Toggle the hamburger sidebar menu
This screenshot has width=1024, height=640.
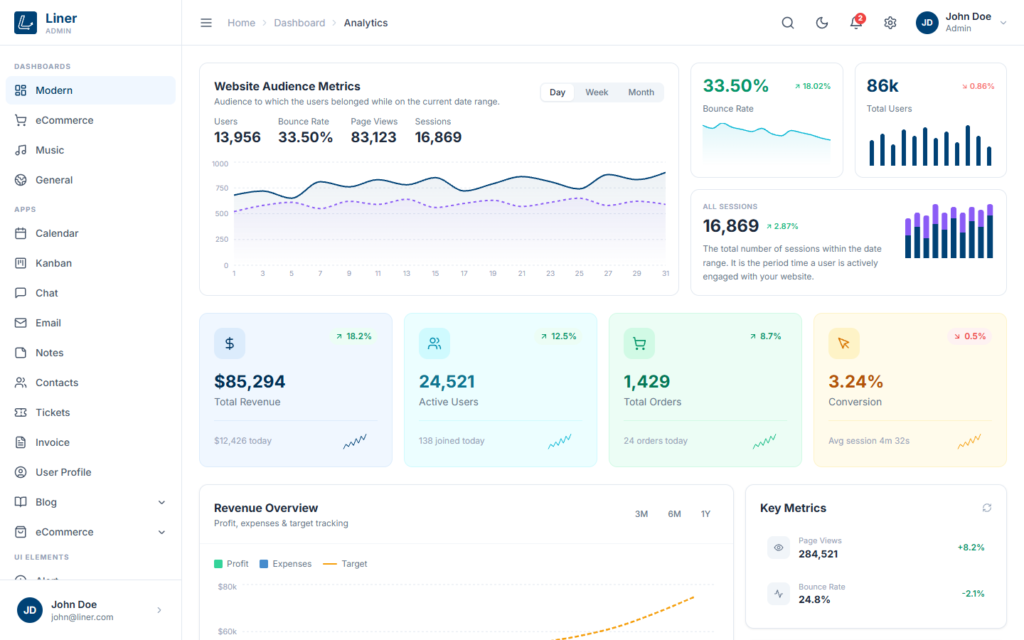[x=206, y=23]
